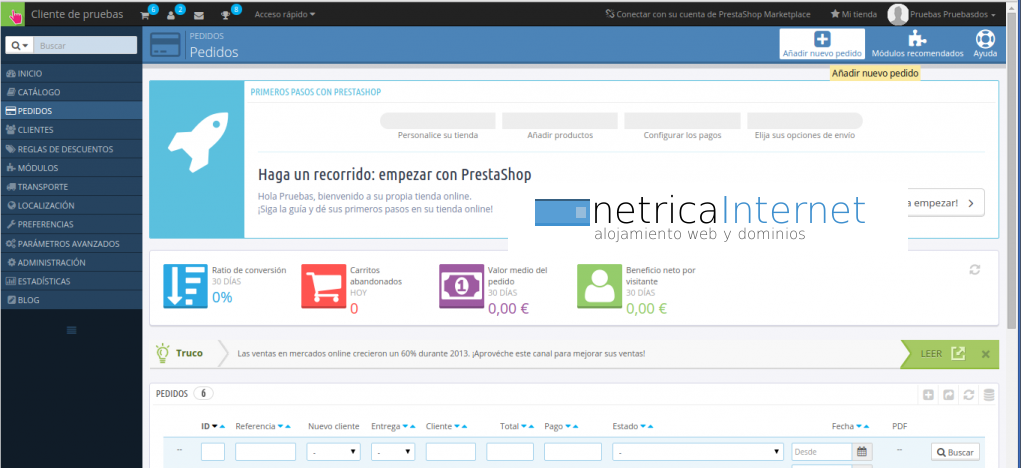Open the Entrega filter dropdown

tap(393, 452)
